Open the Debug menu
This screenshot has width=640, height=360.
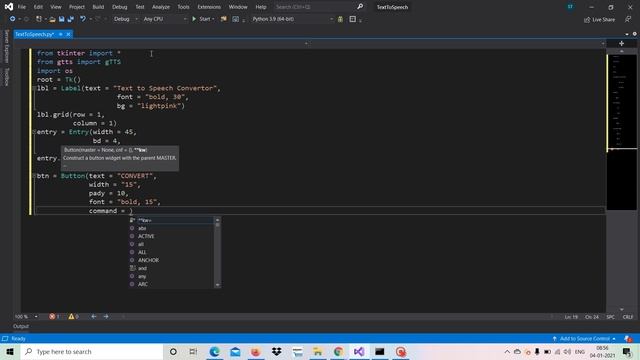120,7
